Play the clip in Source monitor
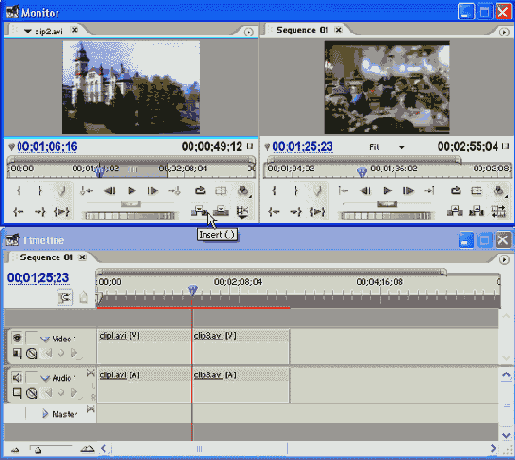The width and height of the screenshot is (515, 460). click(131, 191)
